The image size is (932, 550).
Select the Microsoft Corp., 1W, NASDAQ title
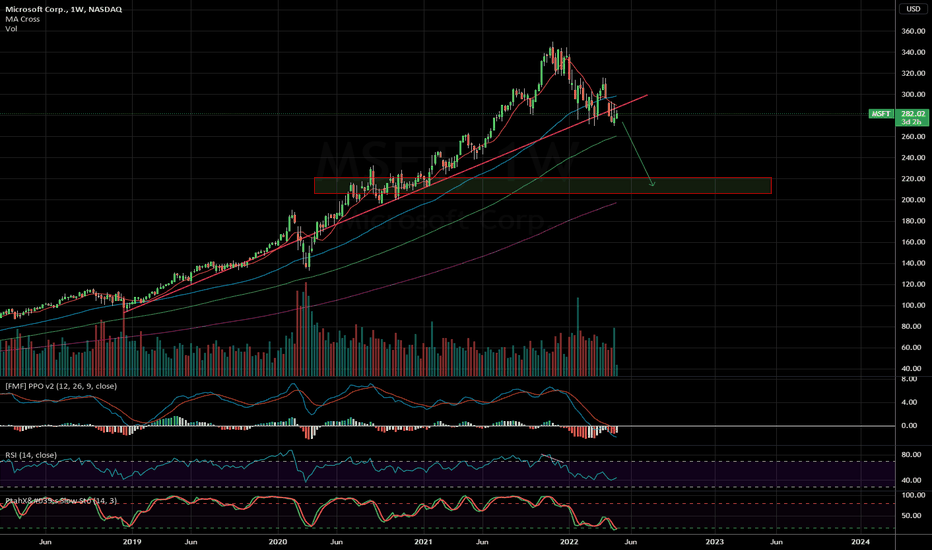(x=64, y=10)
